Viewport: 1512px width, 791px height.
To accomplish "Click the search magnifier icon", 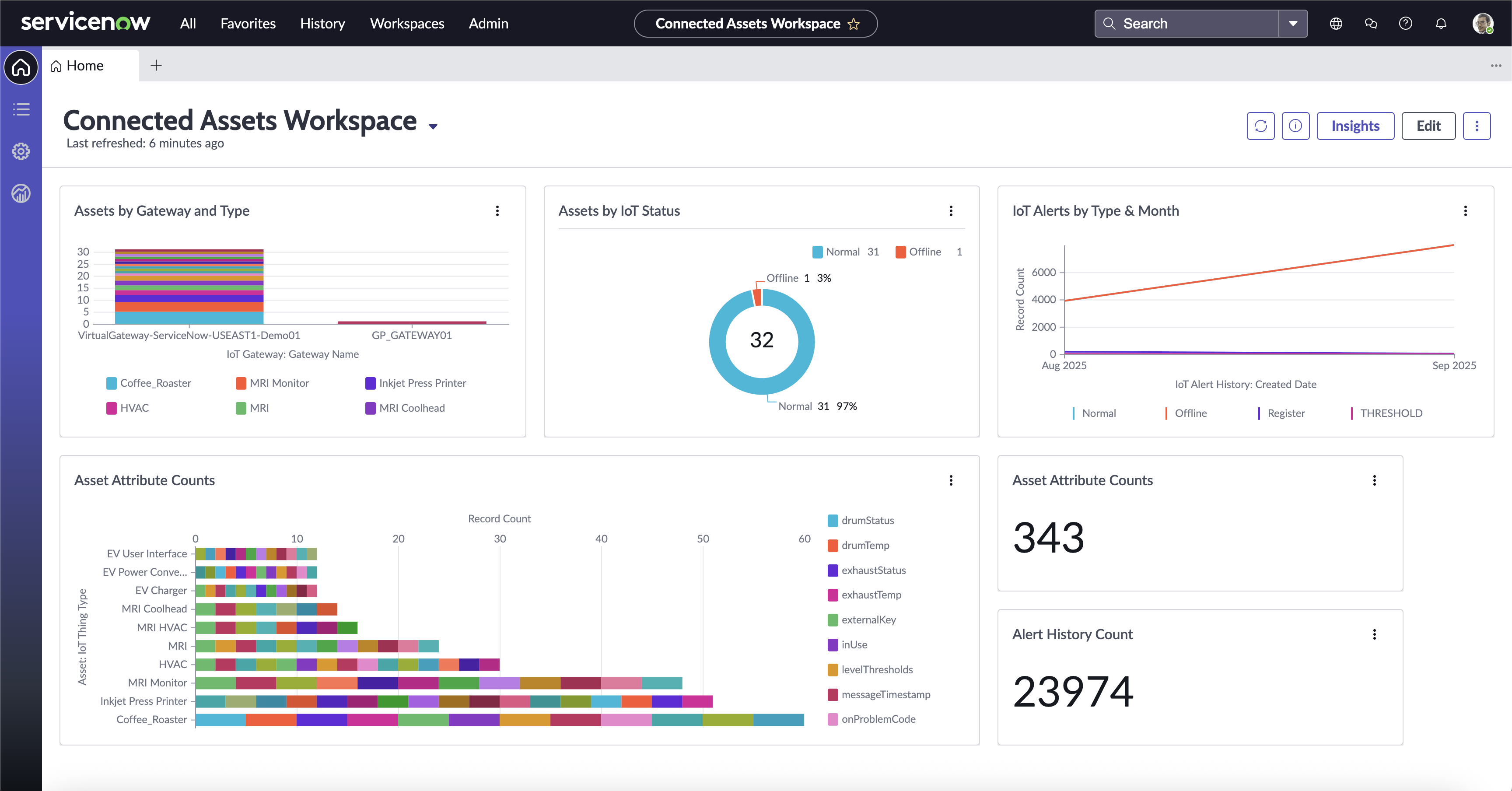I will click(x=1109, y=24).
